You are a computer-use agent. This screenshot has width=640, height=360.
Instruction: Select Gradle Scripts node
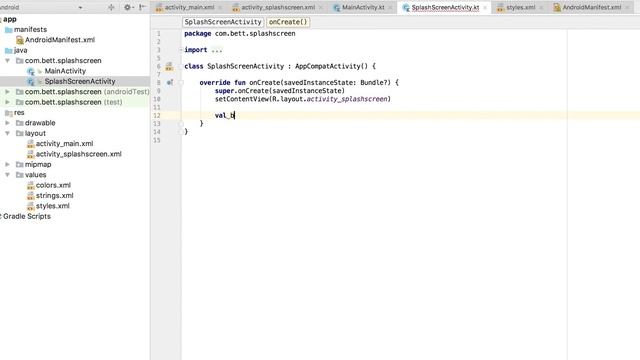(x=27, y=216)
